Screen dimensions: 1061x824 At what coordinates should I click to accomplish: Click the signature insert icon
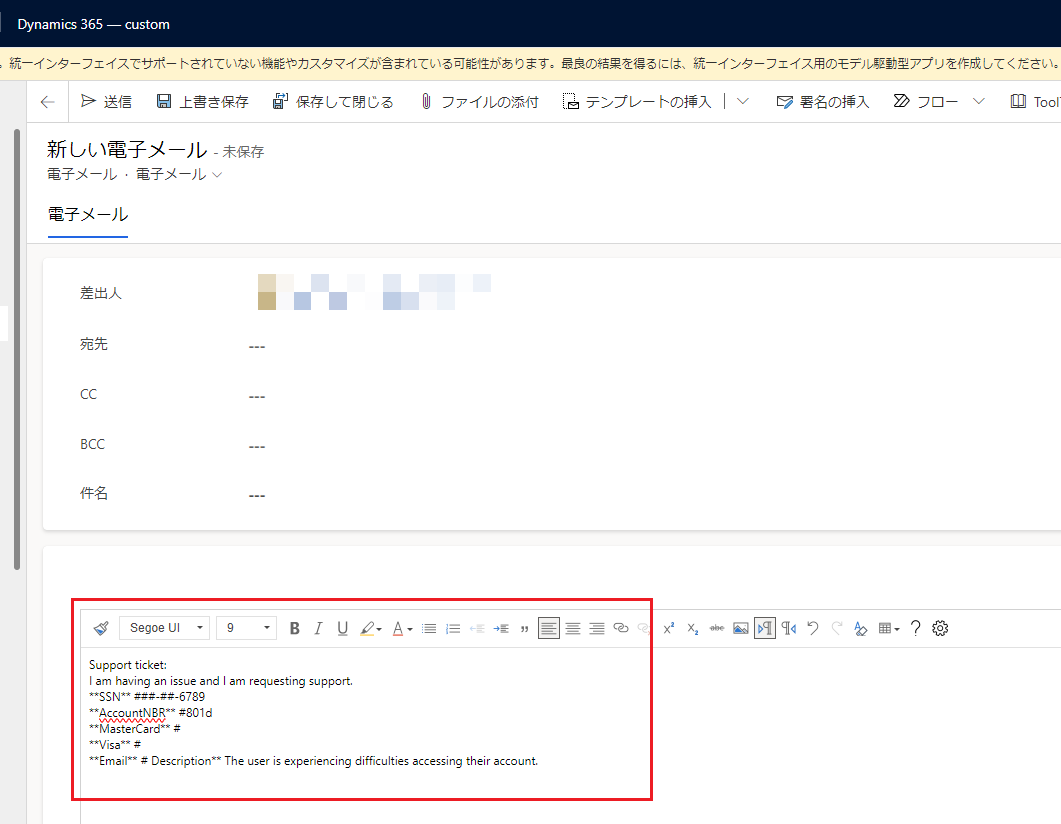(784, 101)
